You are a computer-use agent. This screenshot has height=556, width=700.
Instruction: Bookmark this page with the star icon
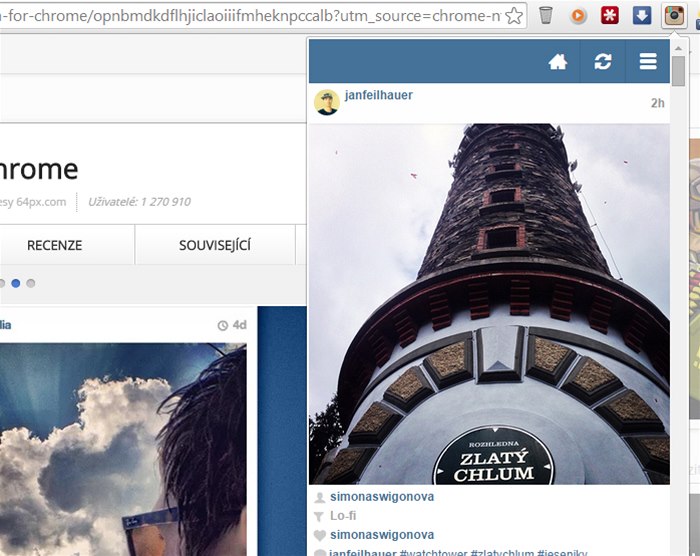[x=513, y=15]
